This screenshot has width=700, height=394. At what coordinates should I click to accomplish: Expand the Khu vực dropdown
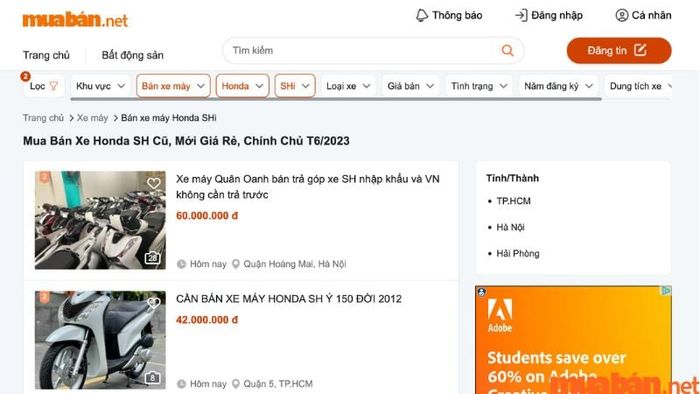[100, 86]
